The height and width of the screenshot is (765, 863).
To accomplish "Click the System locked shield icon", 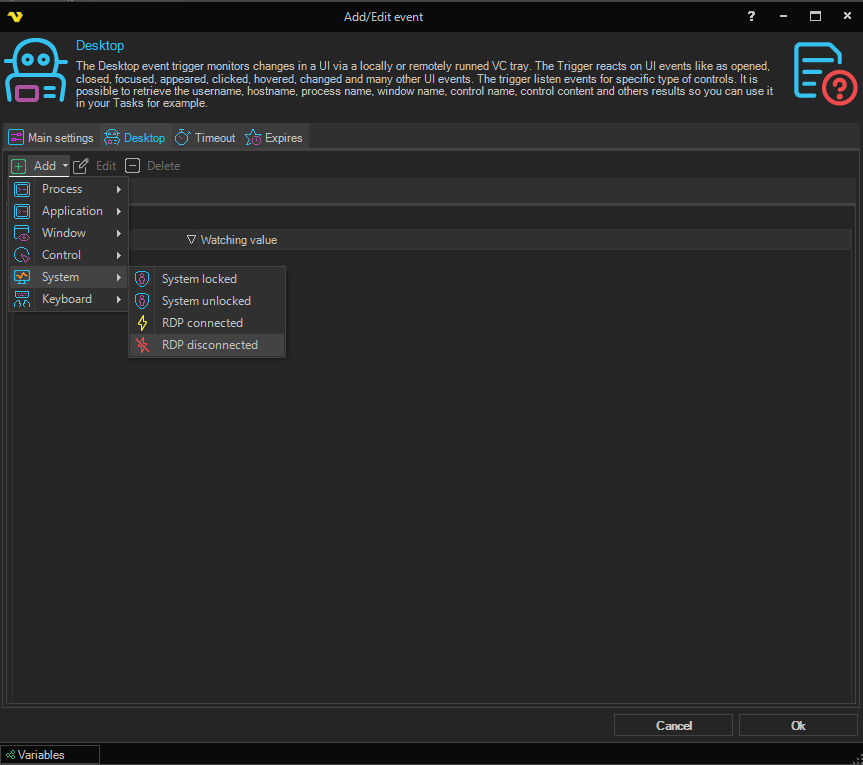I will pyautogui.click(x=142, y=279).
